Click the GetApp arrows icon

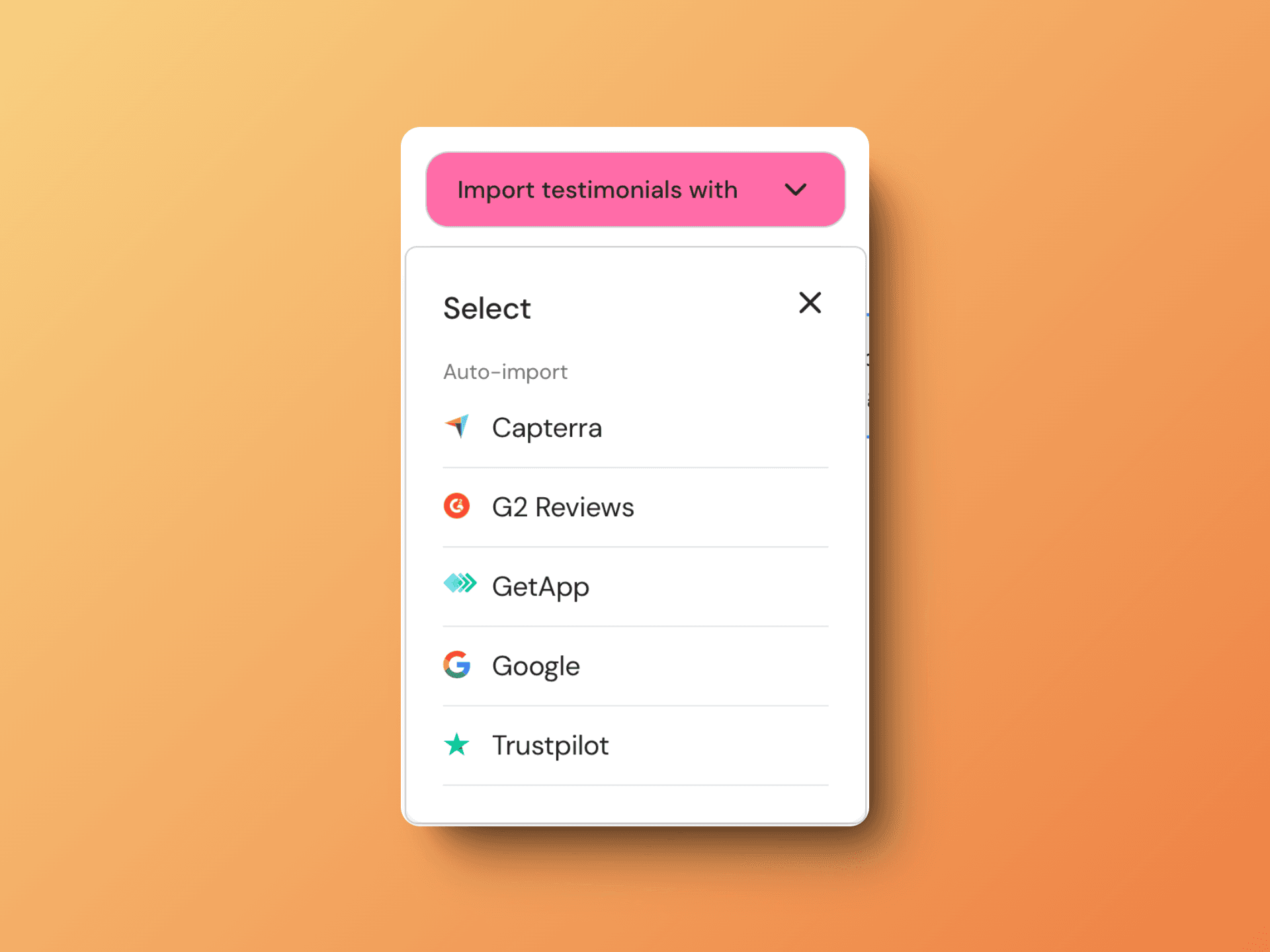click(460, 584)
